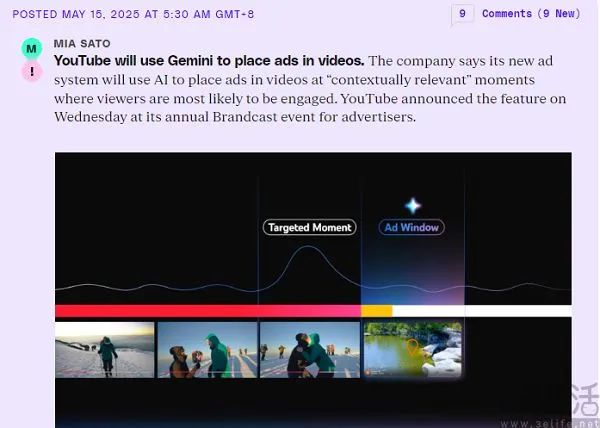The height and width of the screenshot is (428, 600).
Task: Open Mia Sato's author page
Action: (83, 46)
